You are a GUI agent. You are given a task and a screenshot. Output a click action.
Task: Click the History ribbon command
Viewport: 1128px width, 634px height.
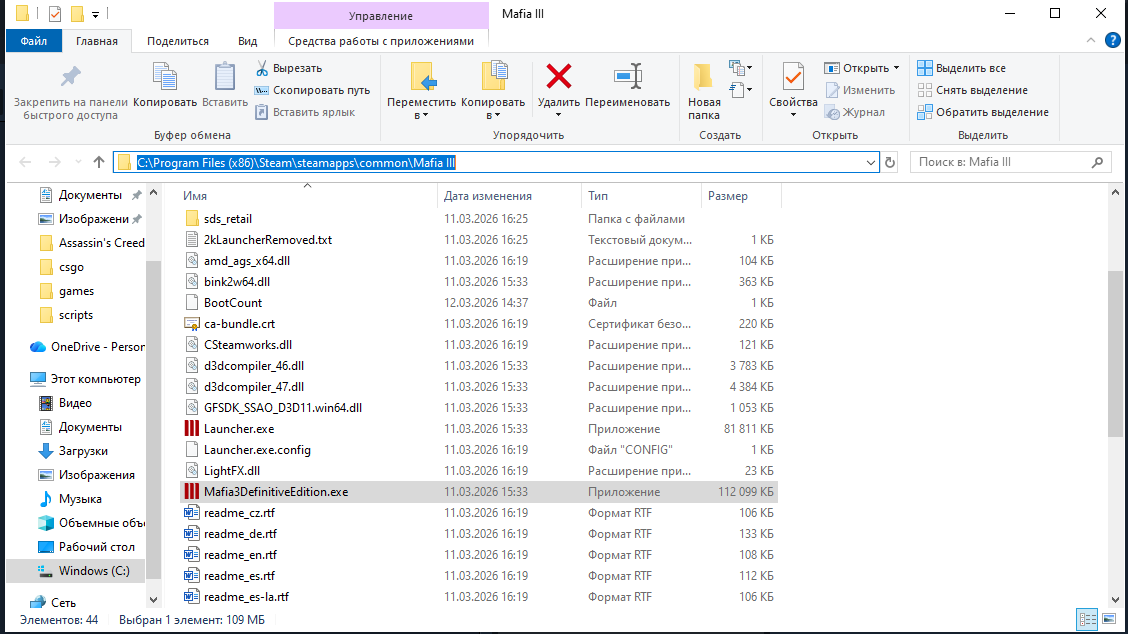(x=855, y=112)
